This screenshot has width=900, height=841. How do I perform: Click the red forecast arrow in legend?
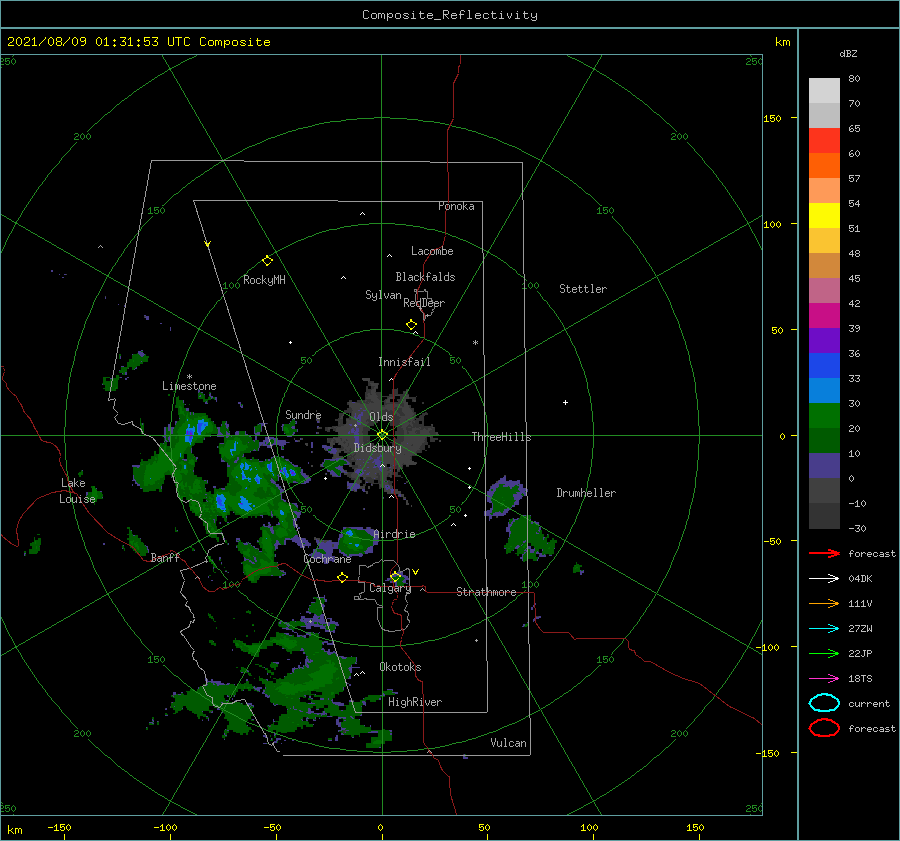[824, 553]
